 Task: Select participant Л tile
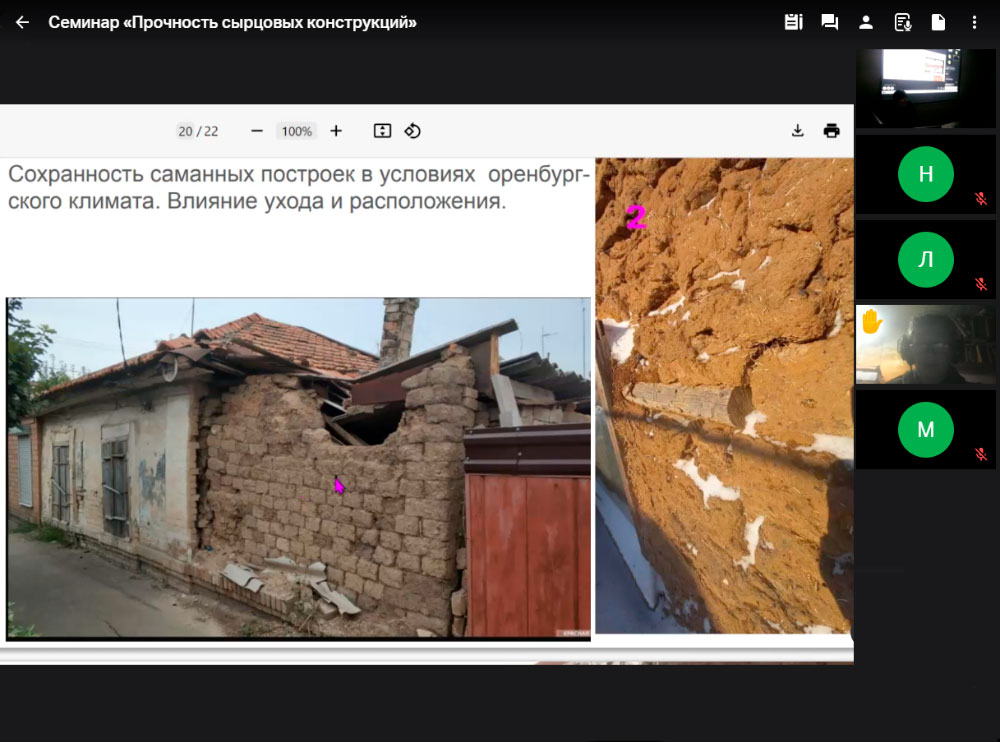[925, 260]
